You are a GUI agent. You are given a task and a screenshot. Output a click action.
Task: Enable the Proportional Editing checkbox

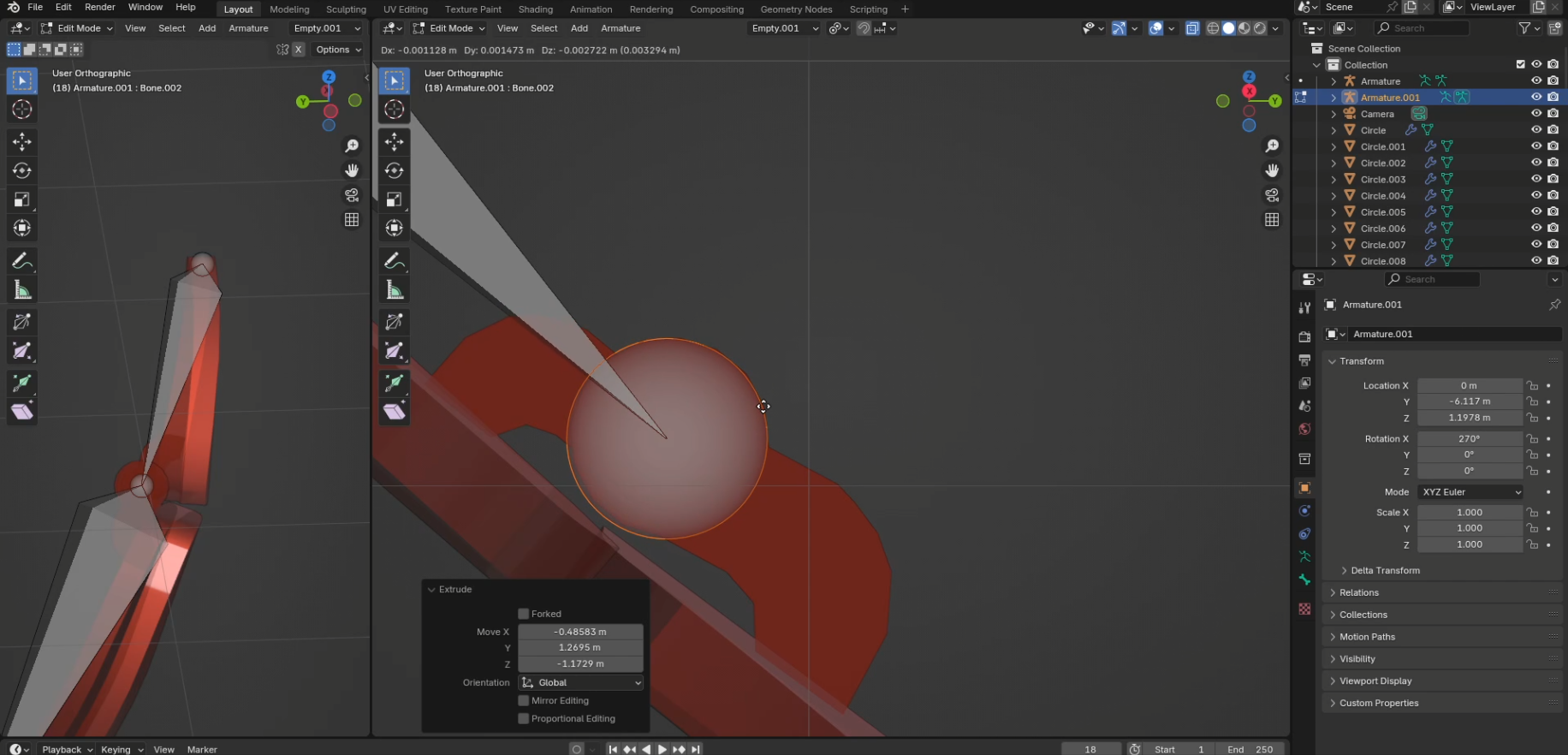pyautogui.click(x=524, y=718)
